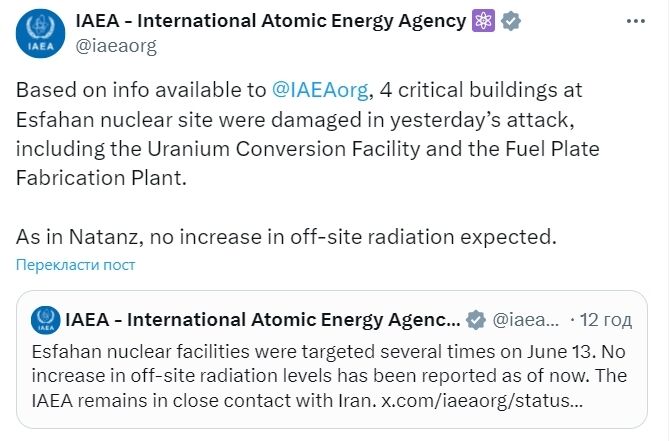
Task: Open the quoted post's small IAEA avatar
Action: click(x=46, y=320)
